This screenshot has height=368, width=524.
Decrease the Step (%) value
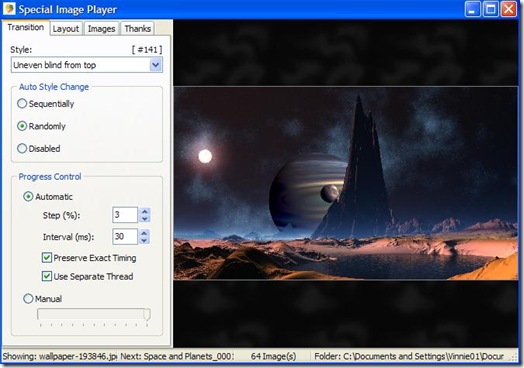145,219
